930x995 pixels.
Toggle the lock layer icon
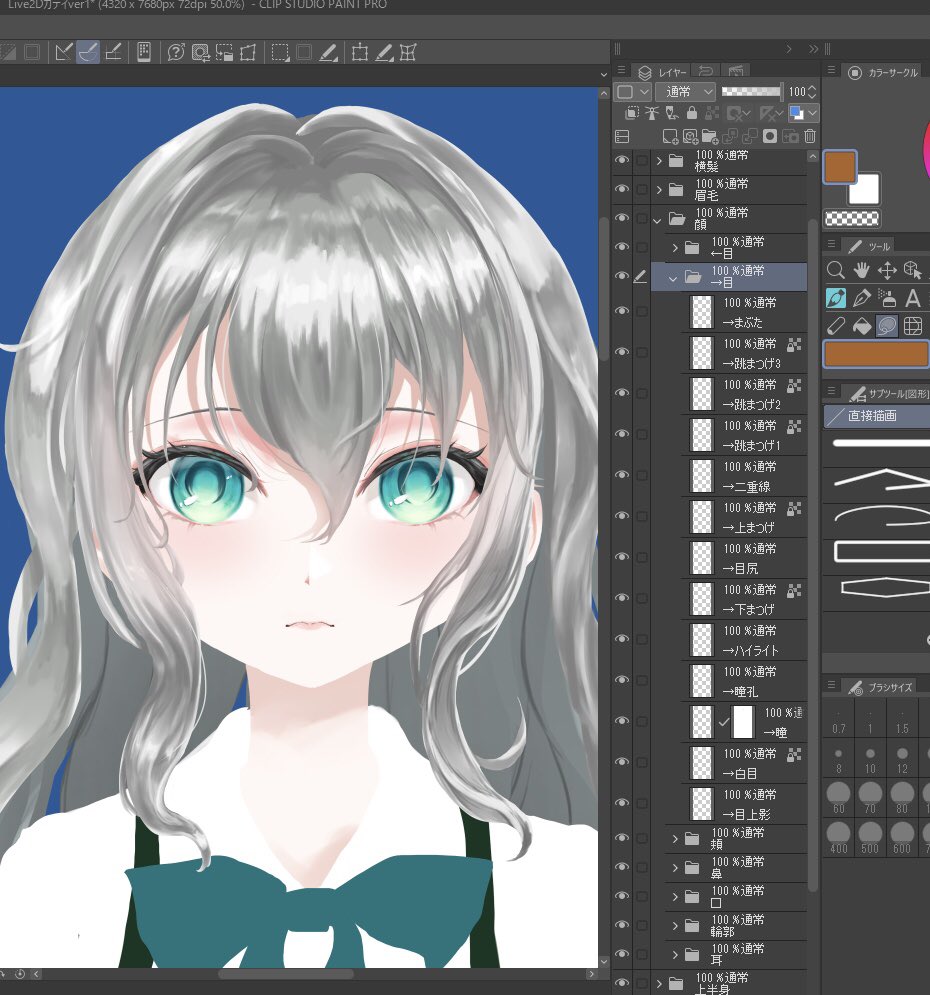point(693,112)
